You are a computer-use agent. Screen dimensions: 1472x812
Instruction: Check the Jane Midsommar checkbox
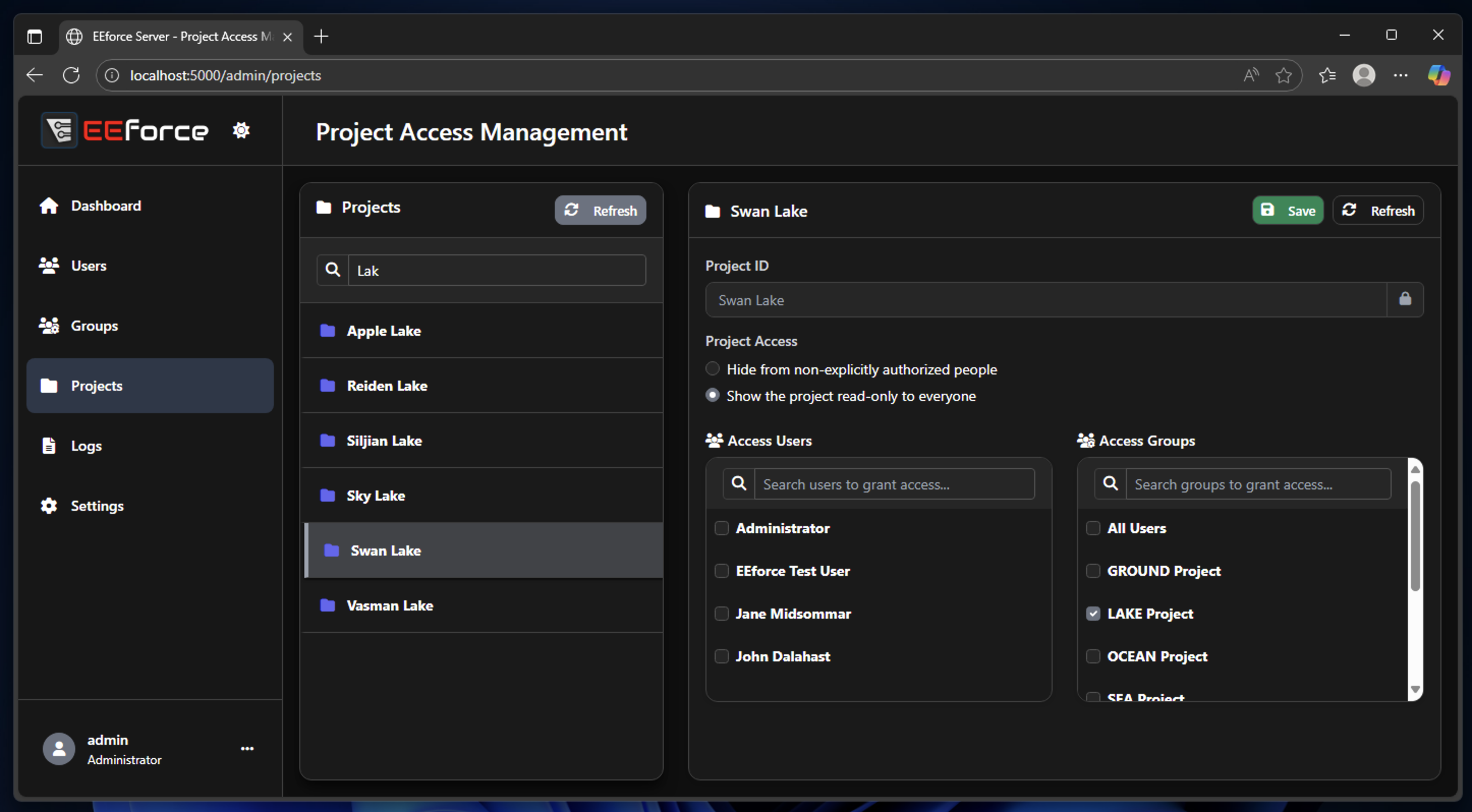722,614
